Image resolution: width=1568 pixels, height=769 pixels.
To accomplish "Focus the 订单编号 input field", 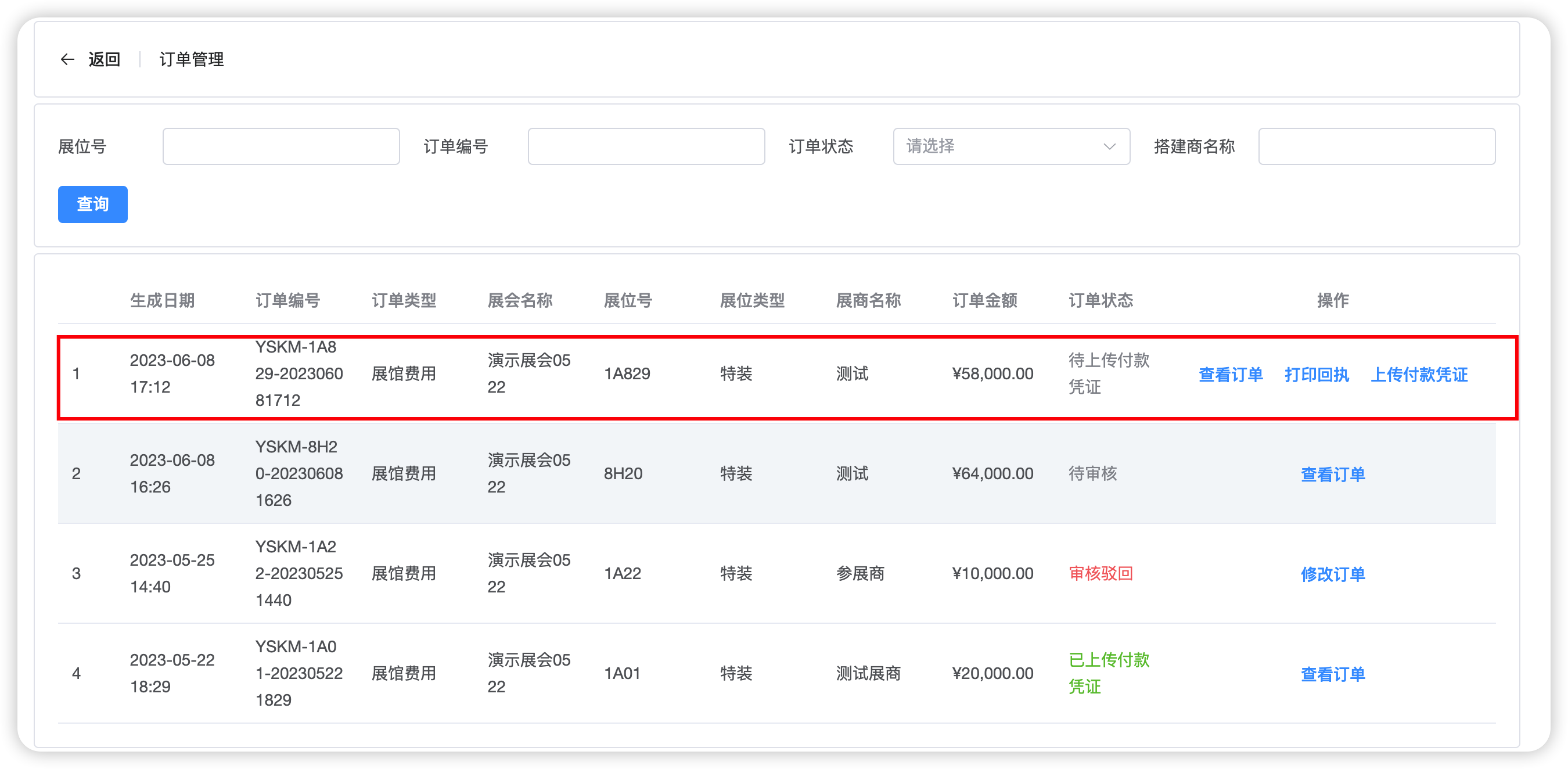I will pyautogui.click(x=646, y=146).
